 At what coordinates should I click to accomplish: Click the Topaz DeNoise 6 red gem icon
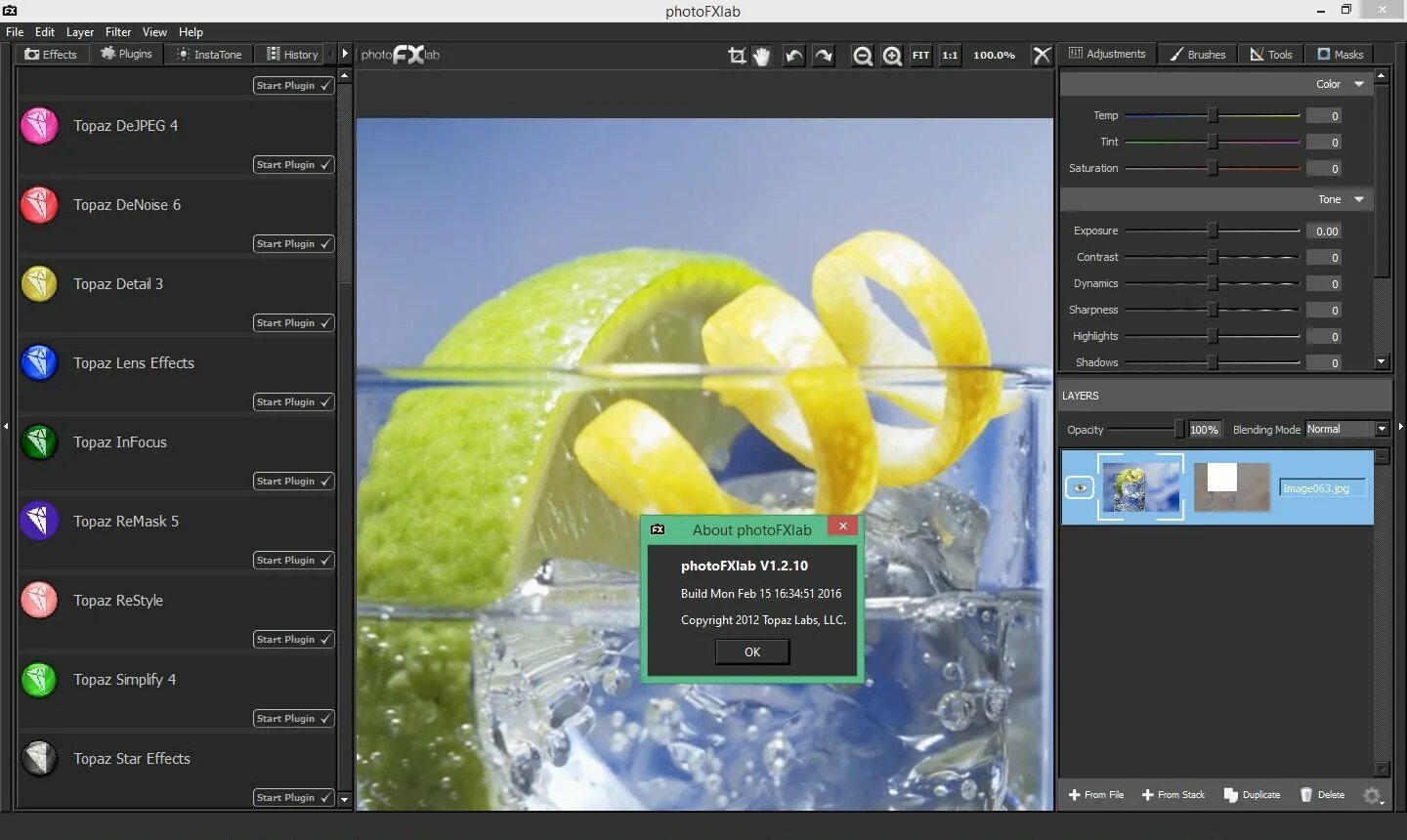coord(39,205)
